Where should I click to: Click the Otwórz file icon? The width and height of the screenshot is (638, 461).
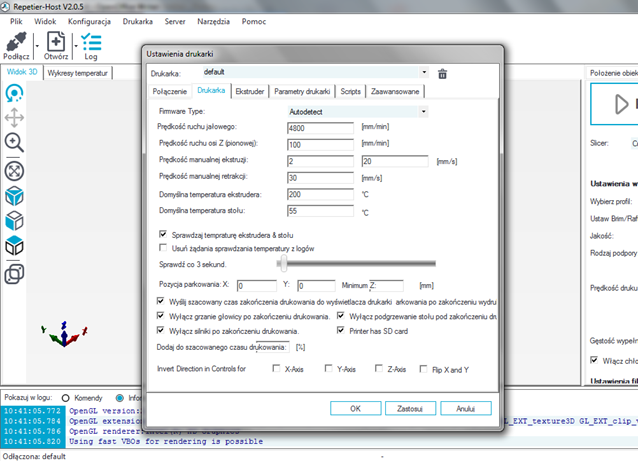pyautogui.click(x=56, y=42)
